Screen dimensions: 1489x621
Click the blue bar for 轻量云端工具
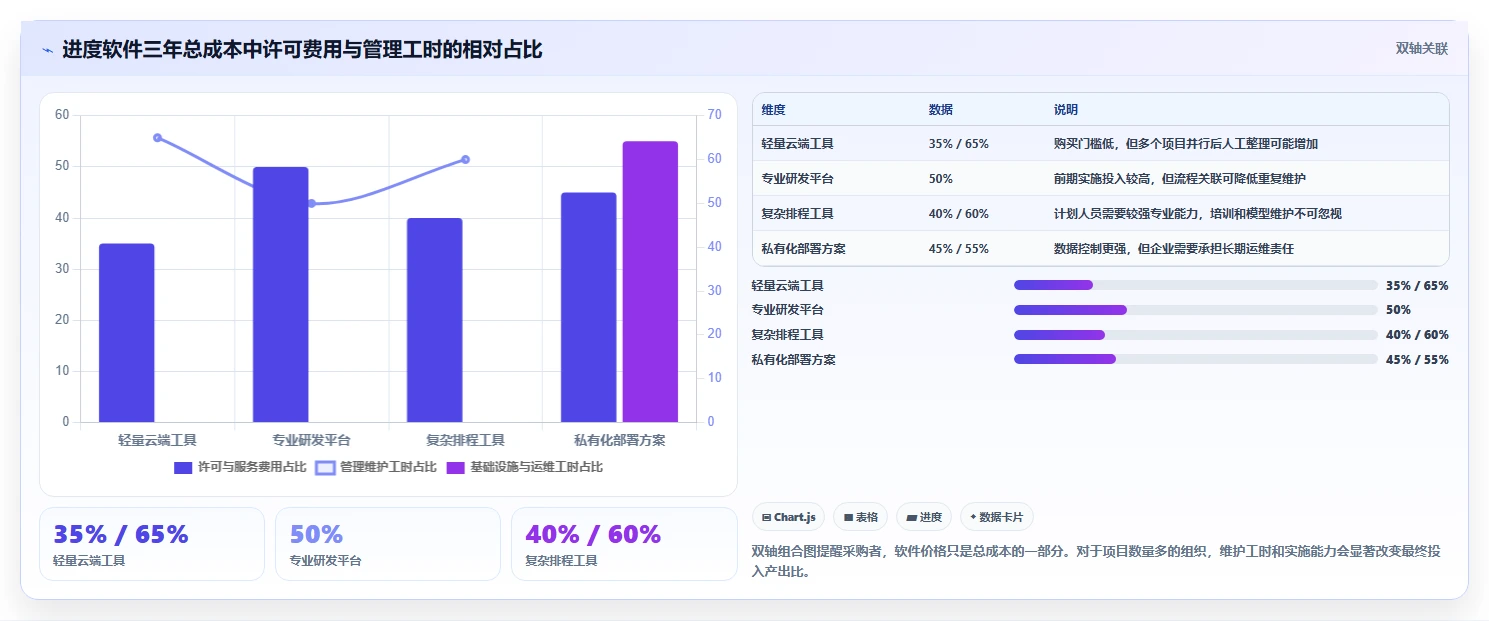127,333
